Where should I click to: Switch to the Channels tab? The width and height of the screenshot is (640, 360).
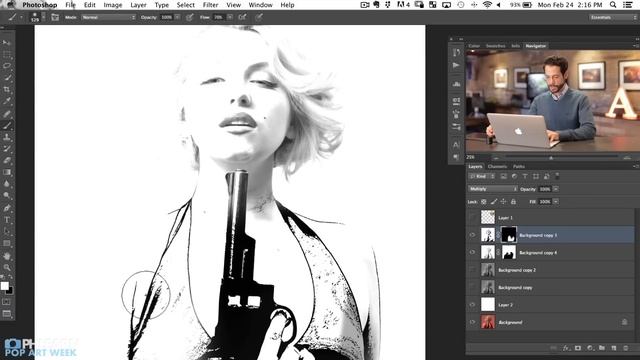click(x=497, y=167)
